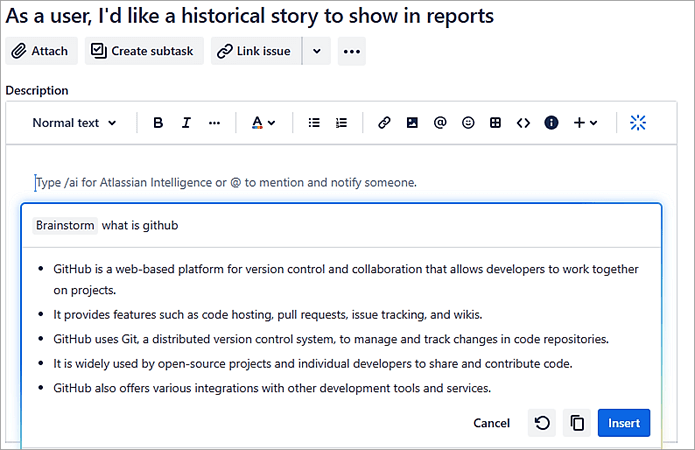The height and width of the screenshot is (450, 695).
Task: Open Atlassian Intelligence sparkle icon
Action: (x=638, y=123)
